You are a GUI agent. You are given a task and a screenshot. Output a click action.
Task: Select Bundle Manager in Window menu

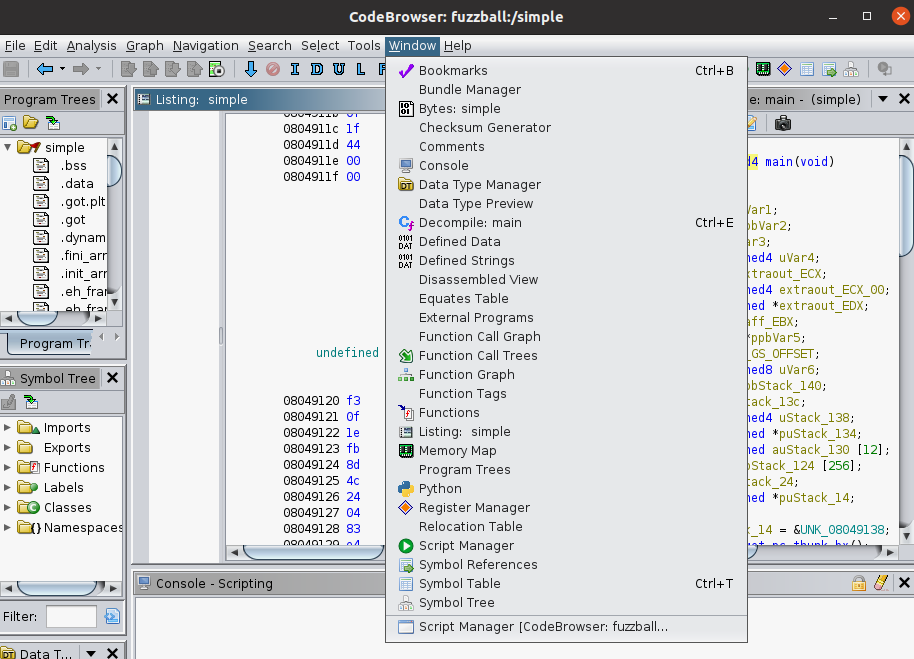click(x=566, y=90)
